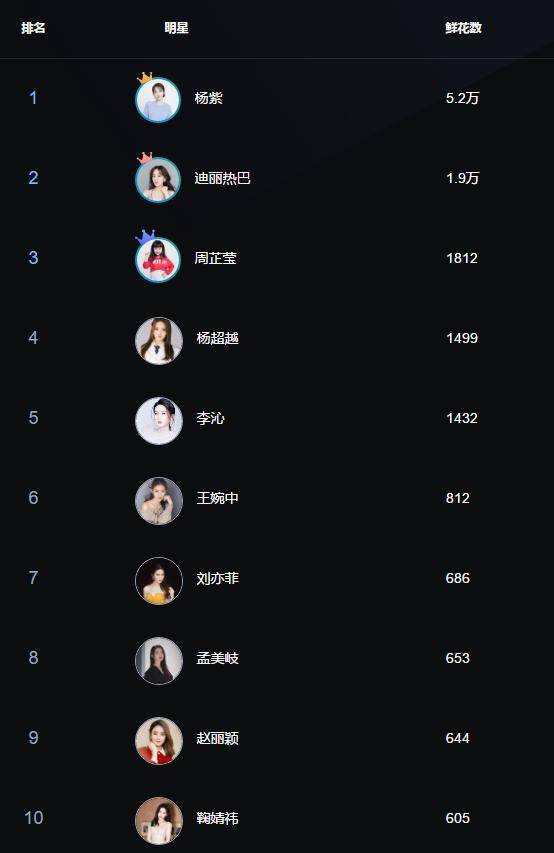Image resolution: width=554 pixels, height=853 pixels.
Task: Click 李沁's circular avatar
Action: [159, 421]
